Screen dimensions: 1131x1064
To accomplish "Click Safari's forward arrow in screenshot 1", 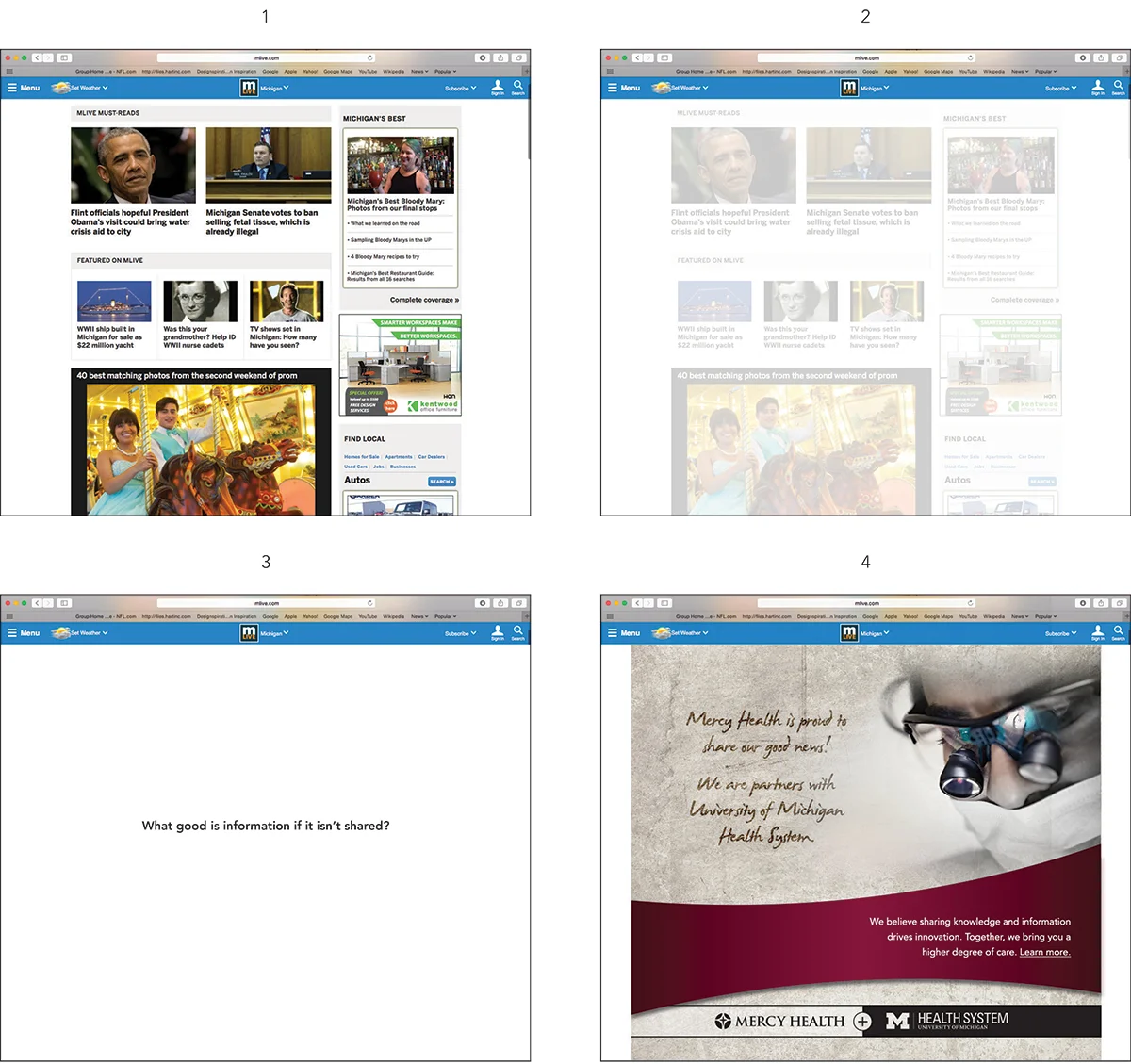I will point(47,57).
